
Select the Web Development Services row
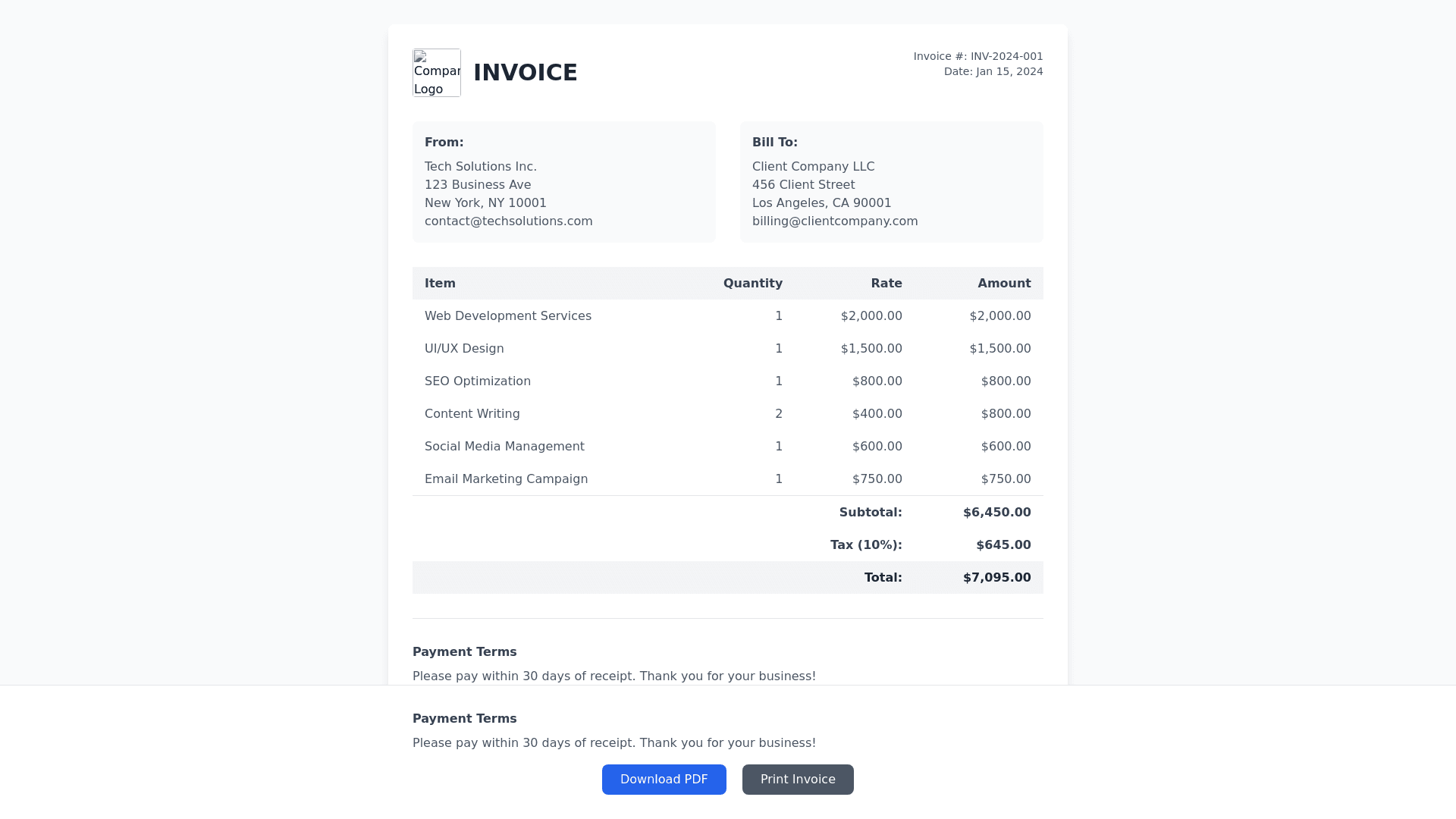point(507,316)
